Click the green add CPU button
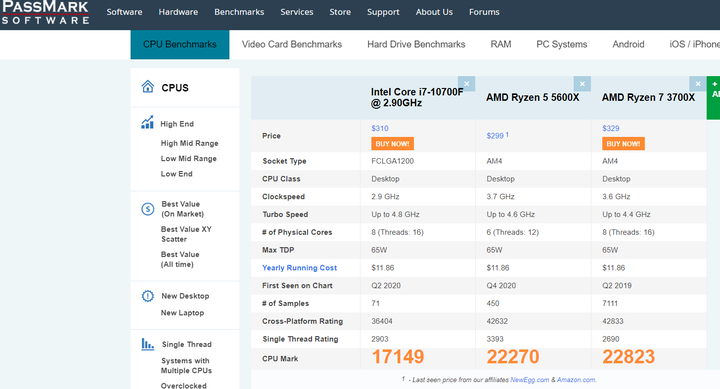720x389 pixels. [x=714, y=98]
